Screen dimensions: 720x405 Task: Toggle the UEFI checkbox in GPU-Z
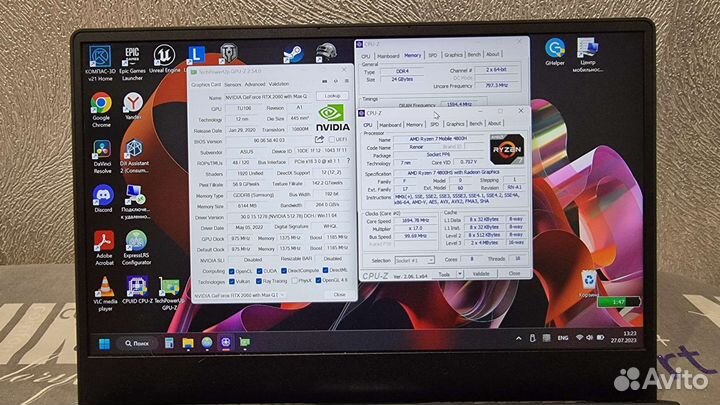(332, 139)
